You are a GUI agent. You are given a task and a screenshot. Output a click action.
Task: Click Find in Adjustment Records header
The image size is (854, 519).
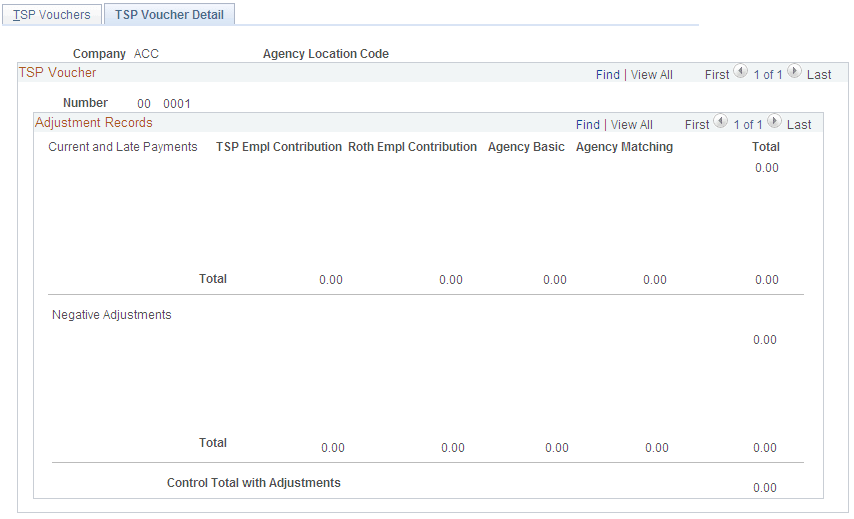pyautogui.click(x=588, y=125)
